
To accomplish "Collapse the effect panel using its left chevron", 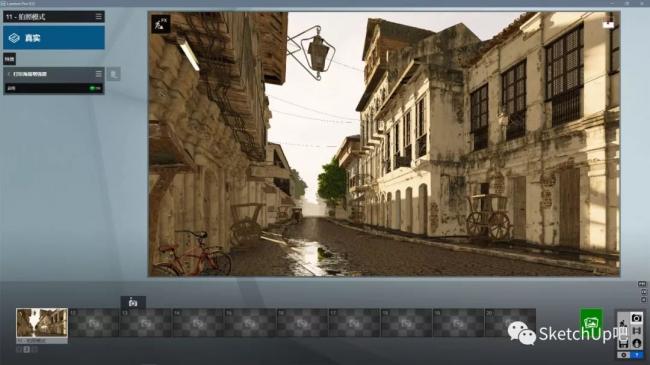I will tap(9, 74).
